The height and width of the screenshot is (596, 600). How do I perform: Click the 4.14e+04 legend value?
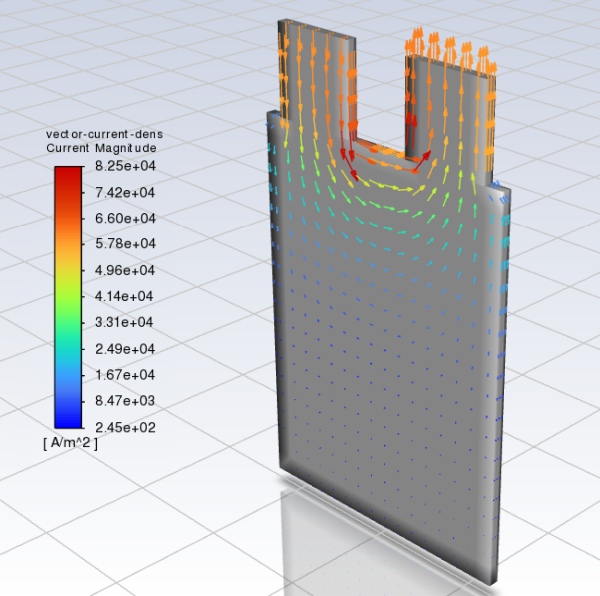pyautogui.click(x=124, y=296)
